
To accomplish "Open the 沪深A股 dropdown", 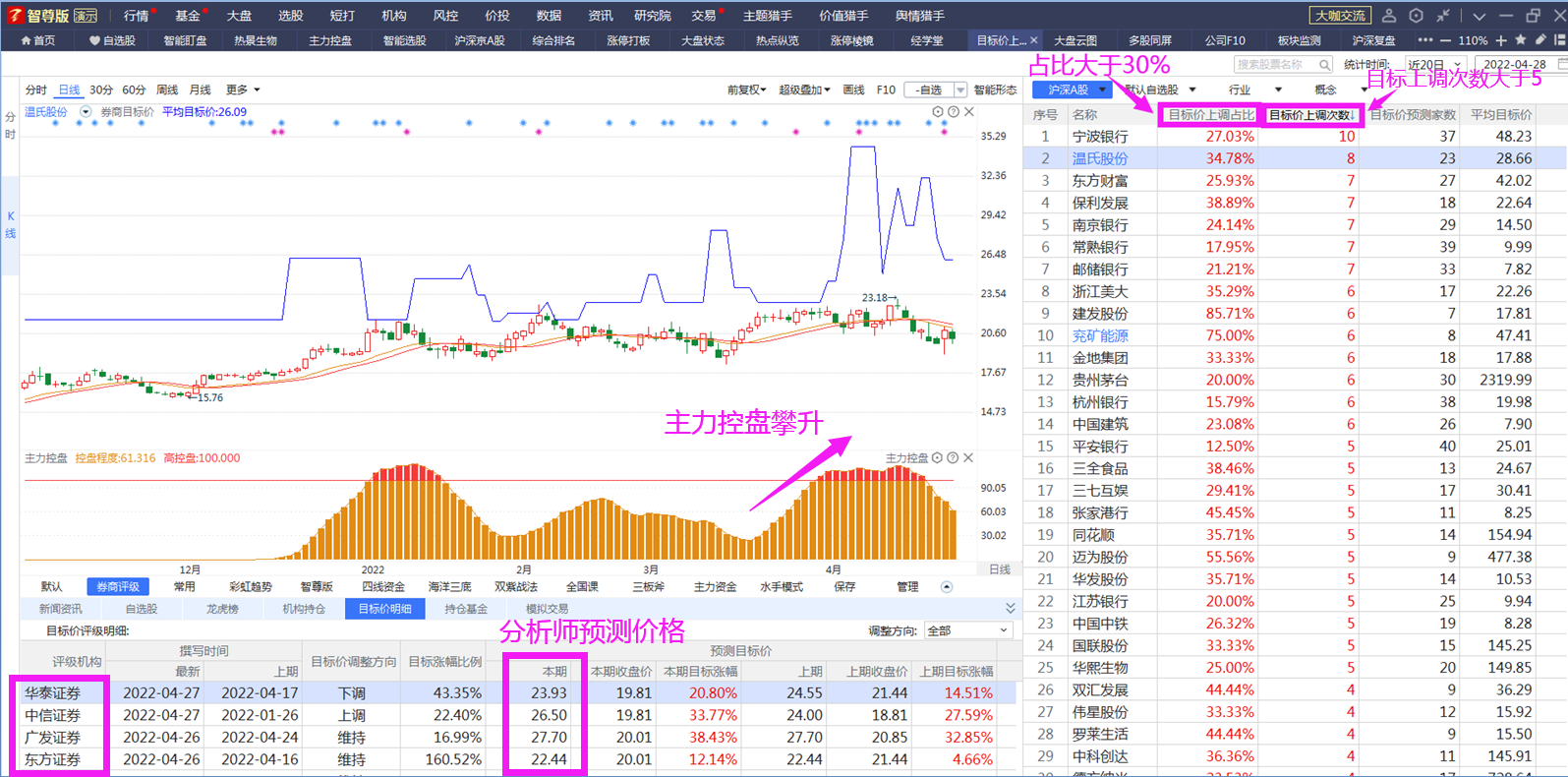I will (1072, 90).
